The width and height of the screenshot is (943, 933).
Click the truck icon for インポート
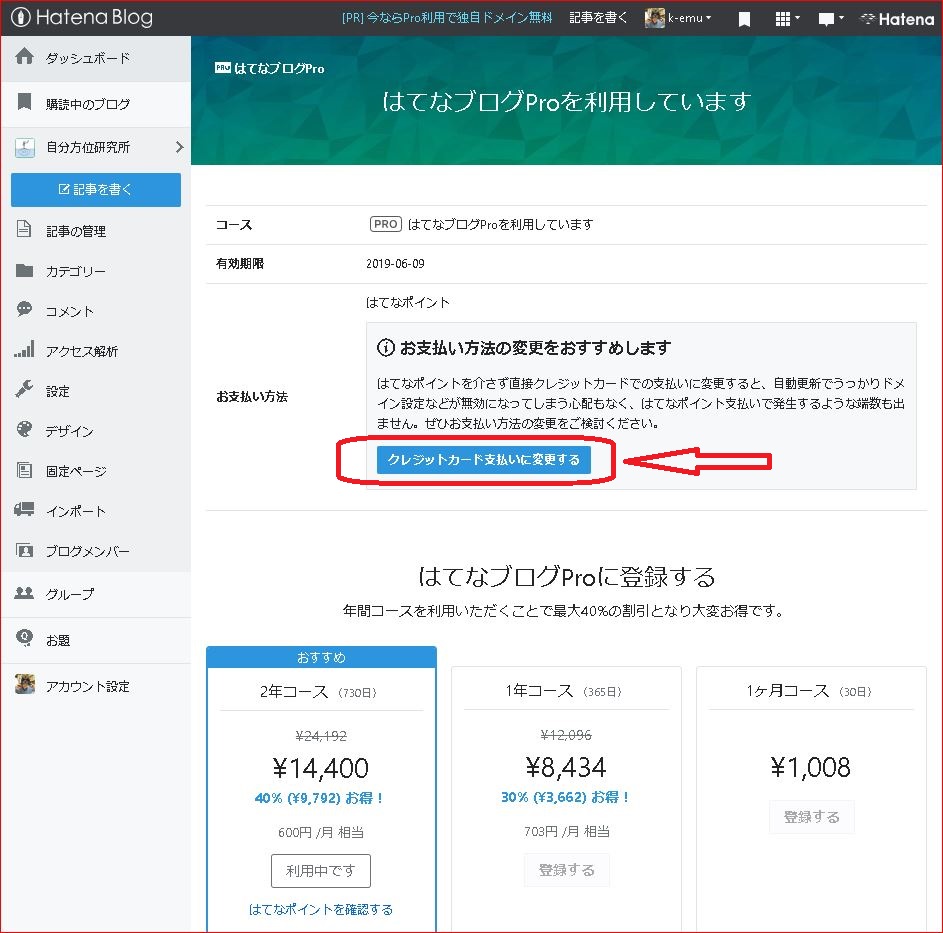(x=25, y=509)
